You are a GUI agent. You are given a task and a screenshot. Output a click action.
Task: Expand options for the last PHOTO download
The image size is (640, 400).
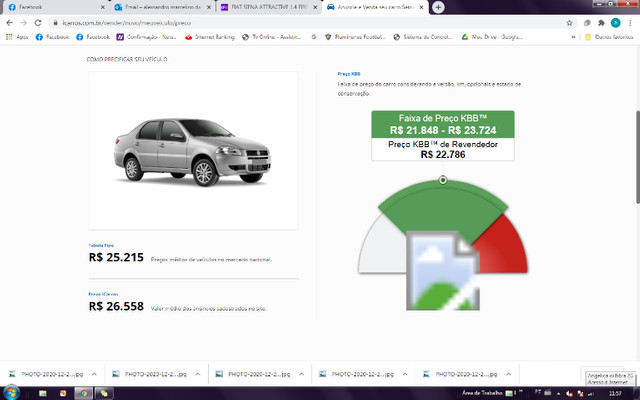509,374
